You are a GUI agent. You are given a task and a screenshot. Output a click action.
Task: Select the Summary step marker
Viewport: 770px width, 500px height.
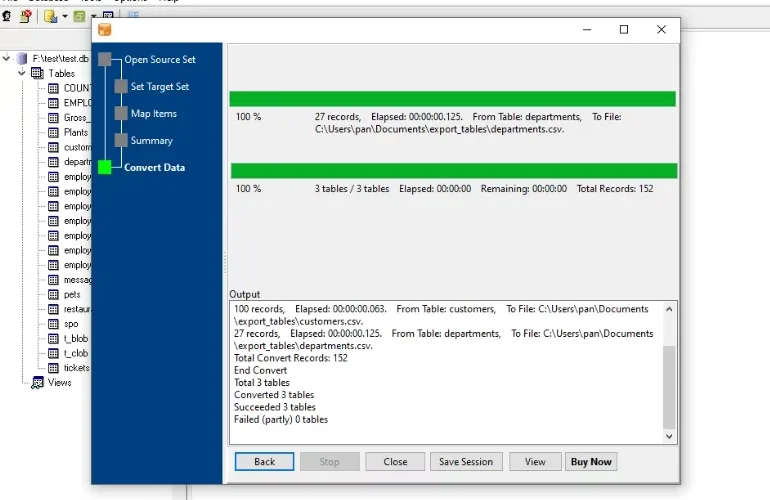point(121,140)
